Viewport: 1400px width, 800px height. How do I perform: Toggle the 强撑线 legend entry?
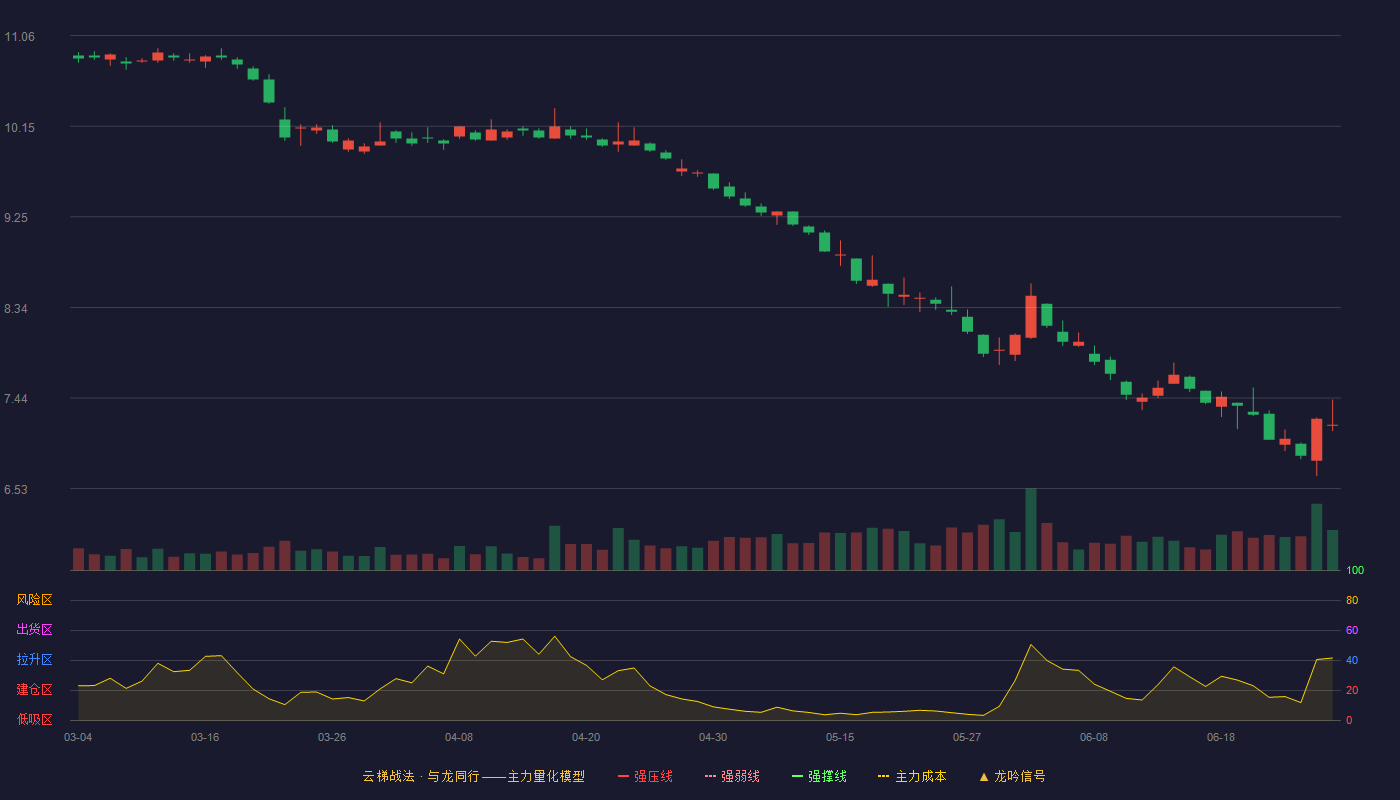pos(819,776)
